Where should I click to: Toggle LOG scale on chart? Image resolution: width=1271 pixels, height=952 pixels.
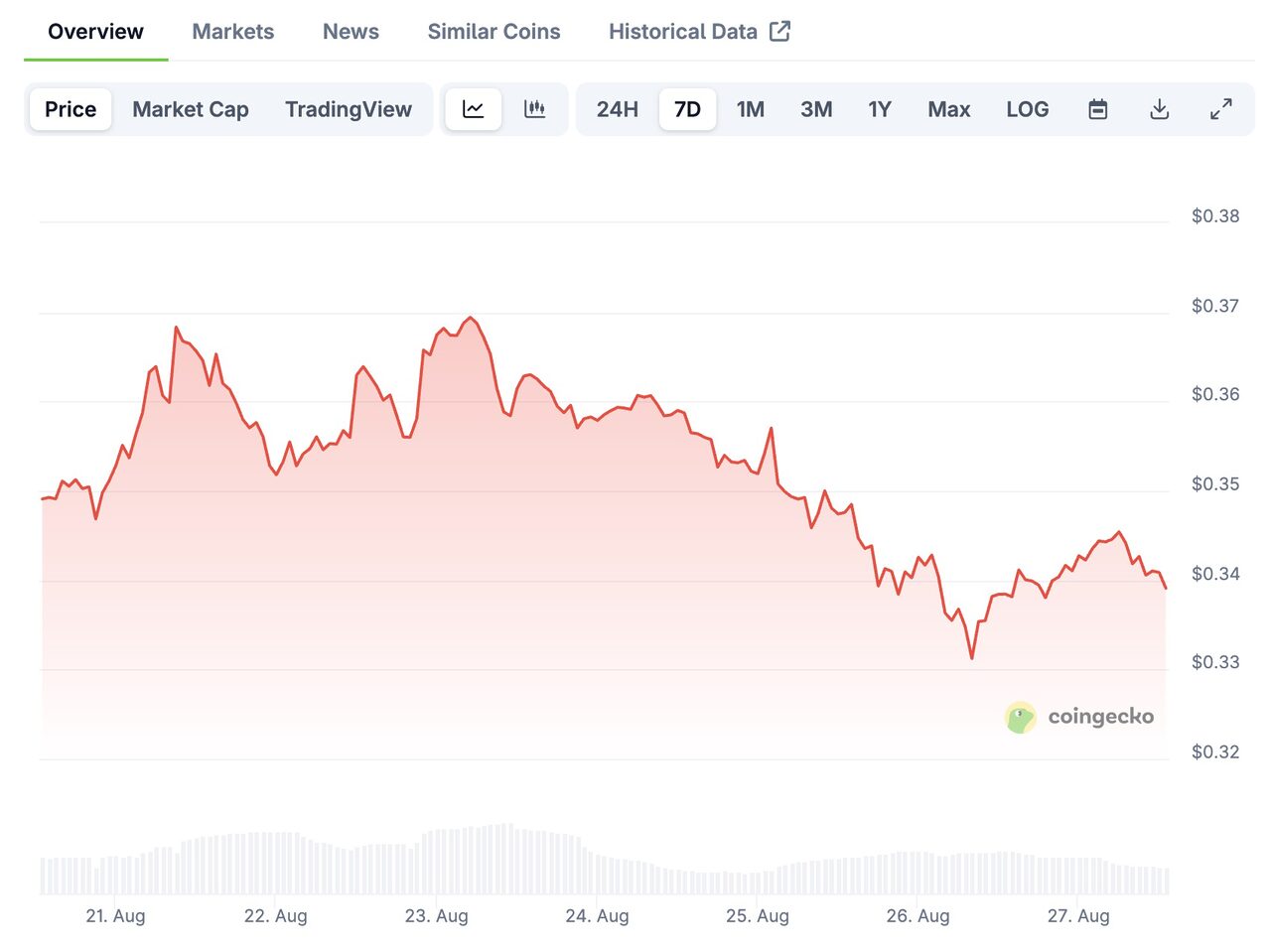(x=1027, y=109)
